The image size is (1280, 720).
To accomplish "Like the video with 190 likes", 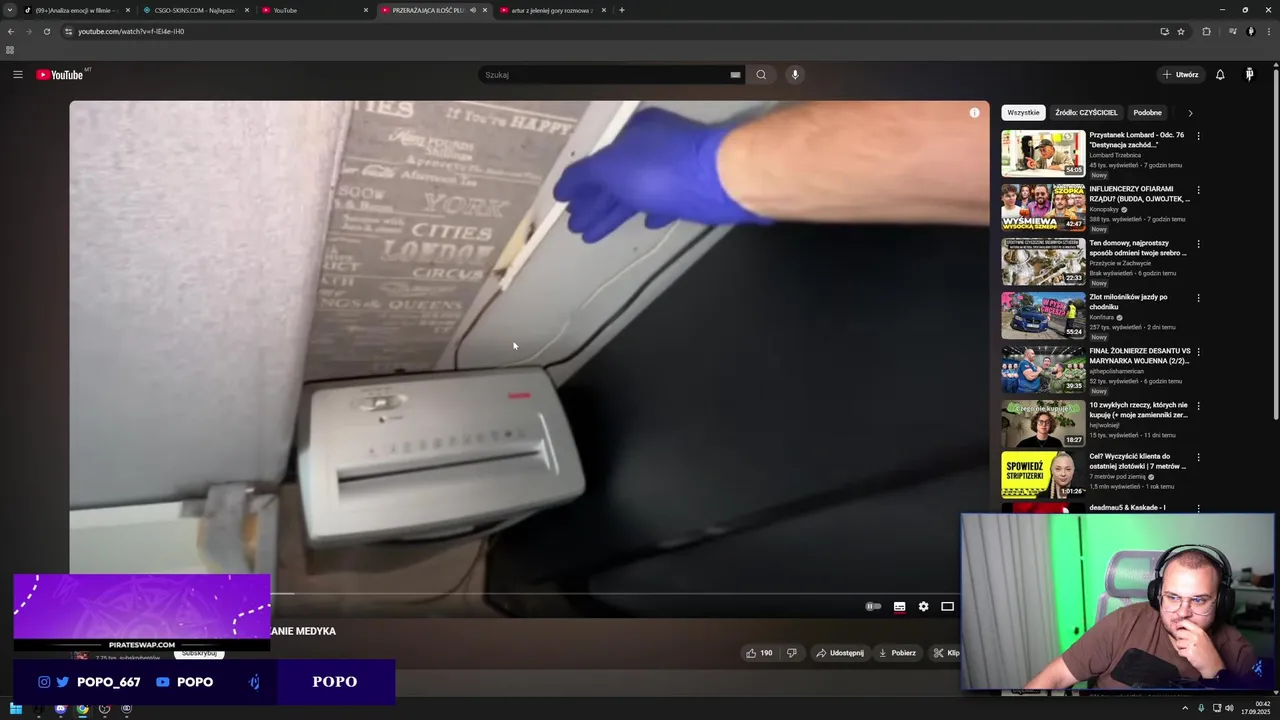I will (x=759, y=653).
